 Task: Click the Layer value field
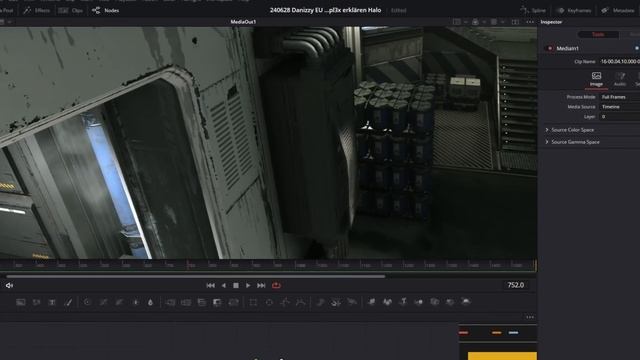click(620, 116)
